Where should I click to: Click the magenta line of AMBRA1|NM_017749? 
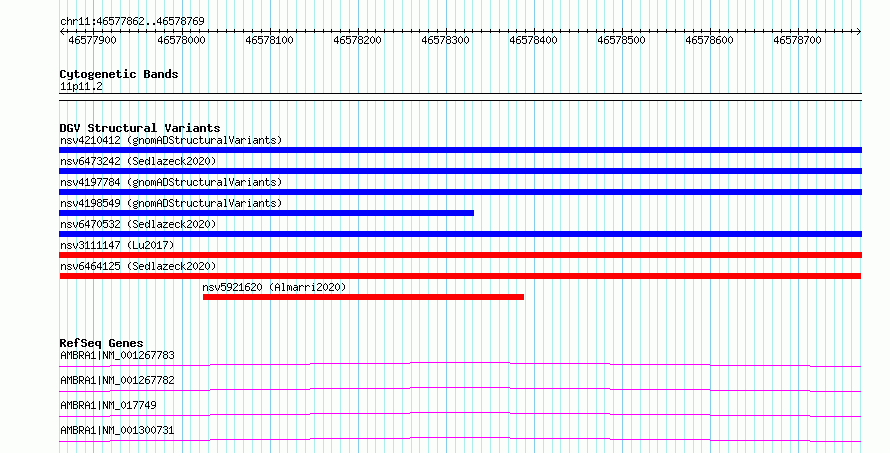click(x=460, y=414)
